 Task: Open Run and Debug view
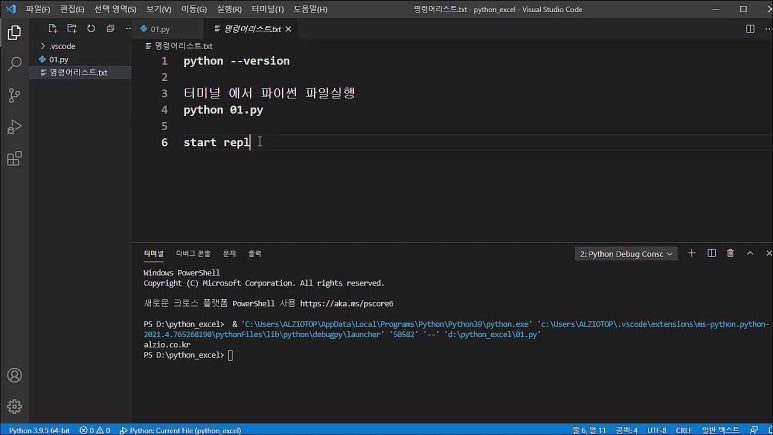[x=14, y=127]
